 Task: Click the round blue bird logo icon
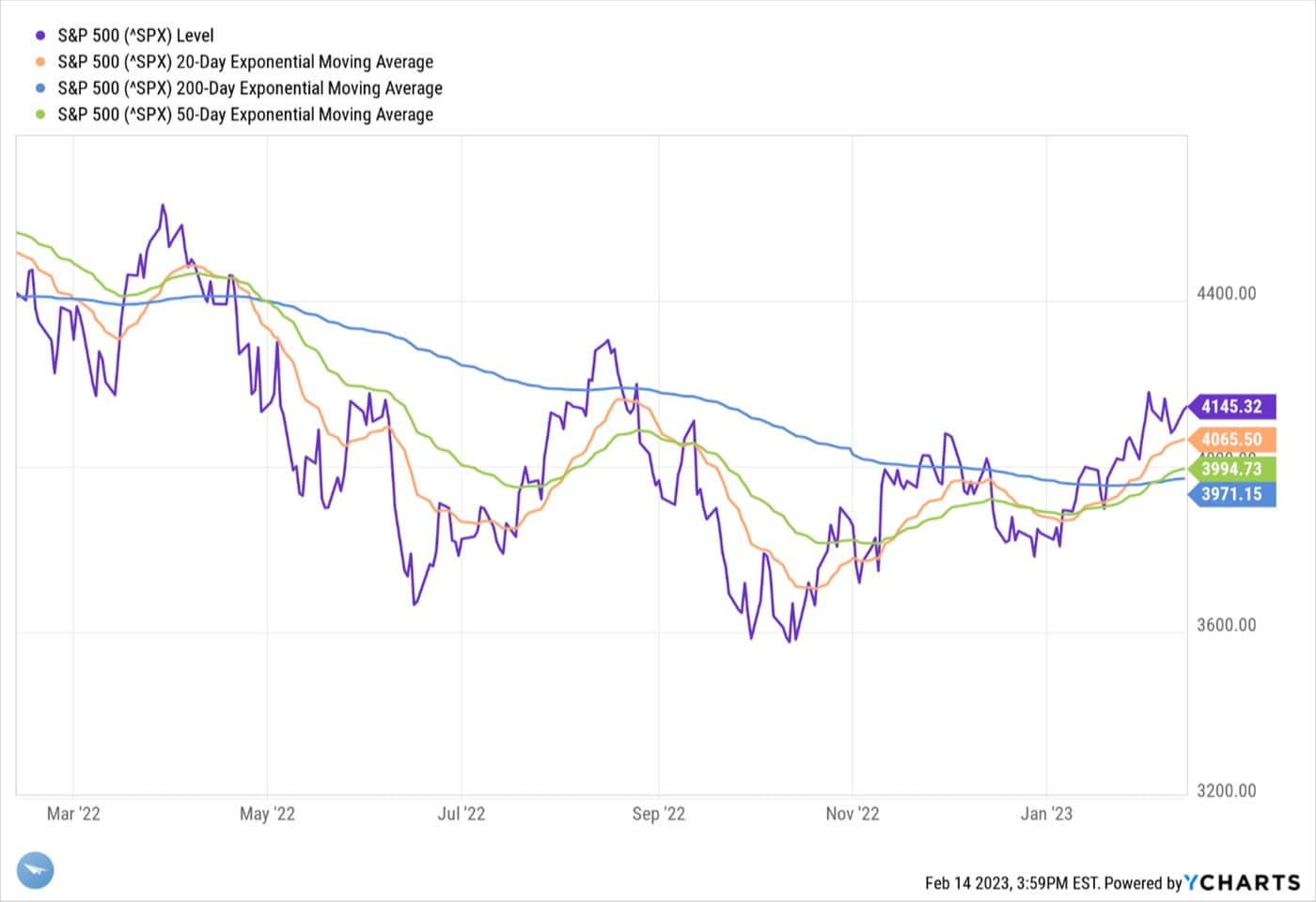tap(36, 870)
